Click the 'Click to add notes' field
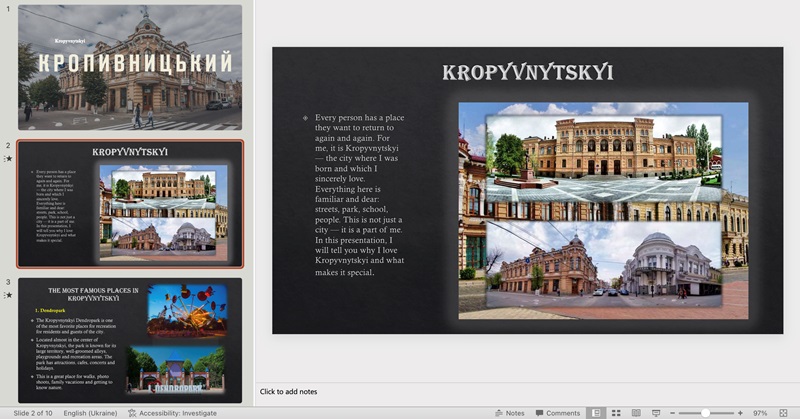Viewport: 800px width, 419px height. [x=290, y=392]
